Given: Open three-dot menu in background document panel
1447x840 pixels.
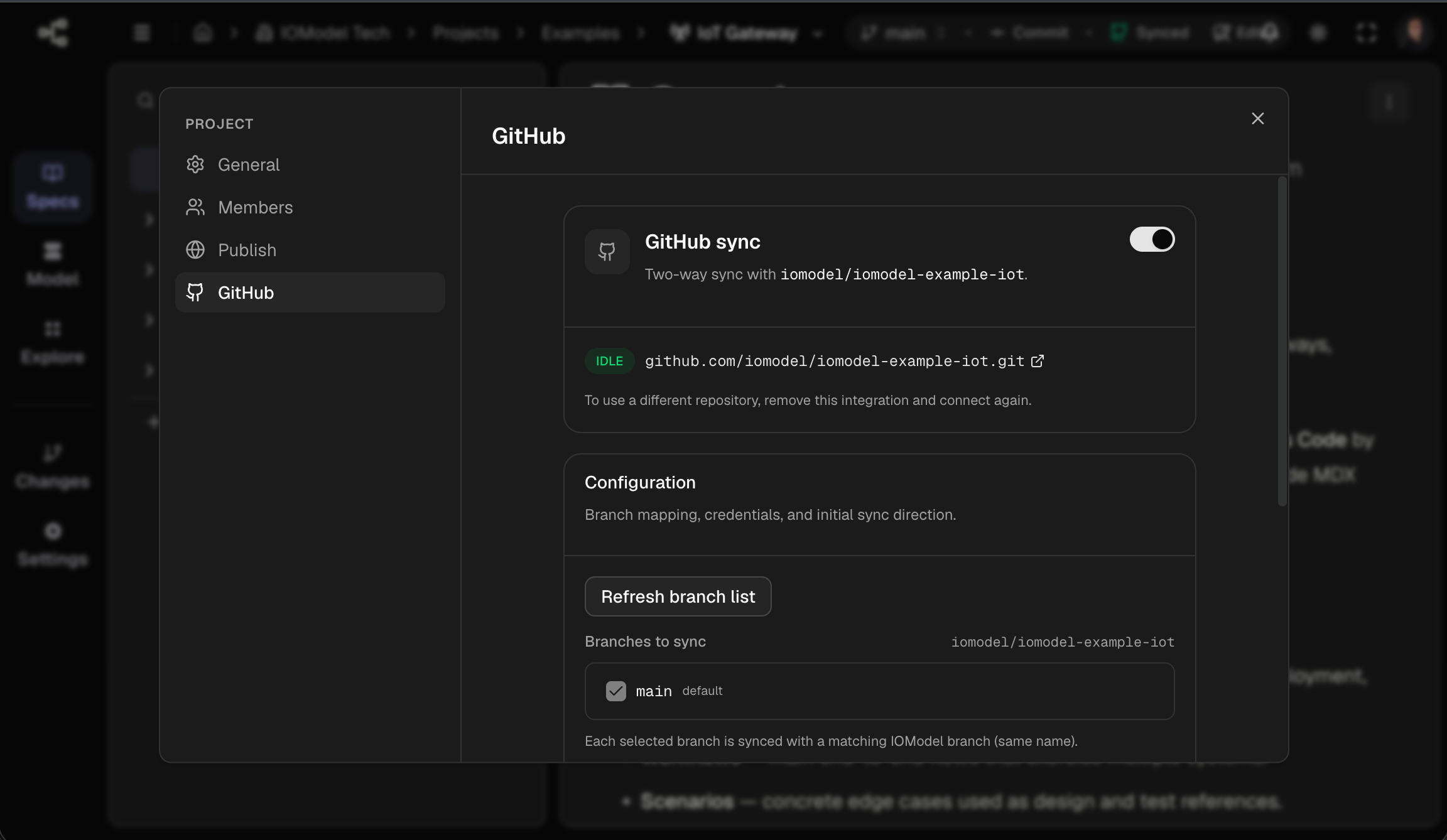Looking at the screenshot, I should (x=1389, y=102).
